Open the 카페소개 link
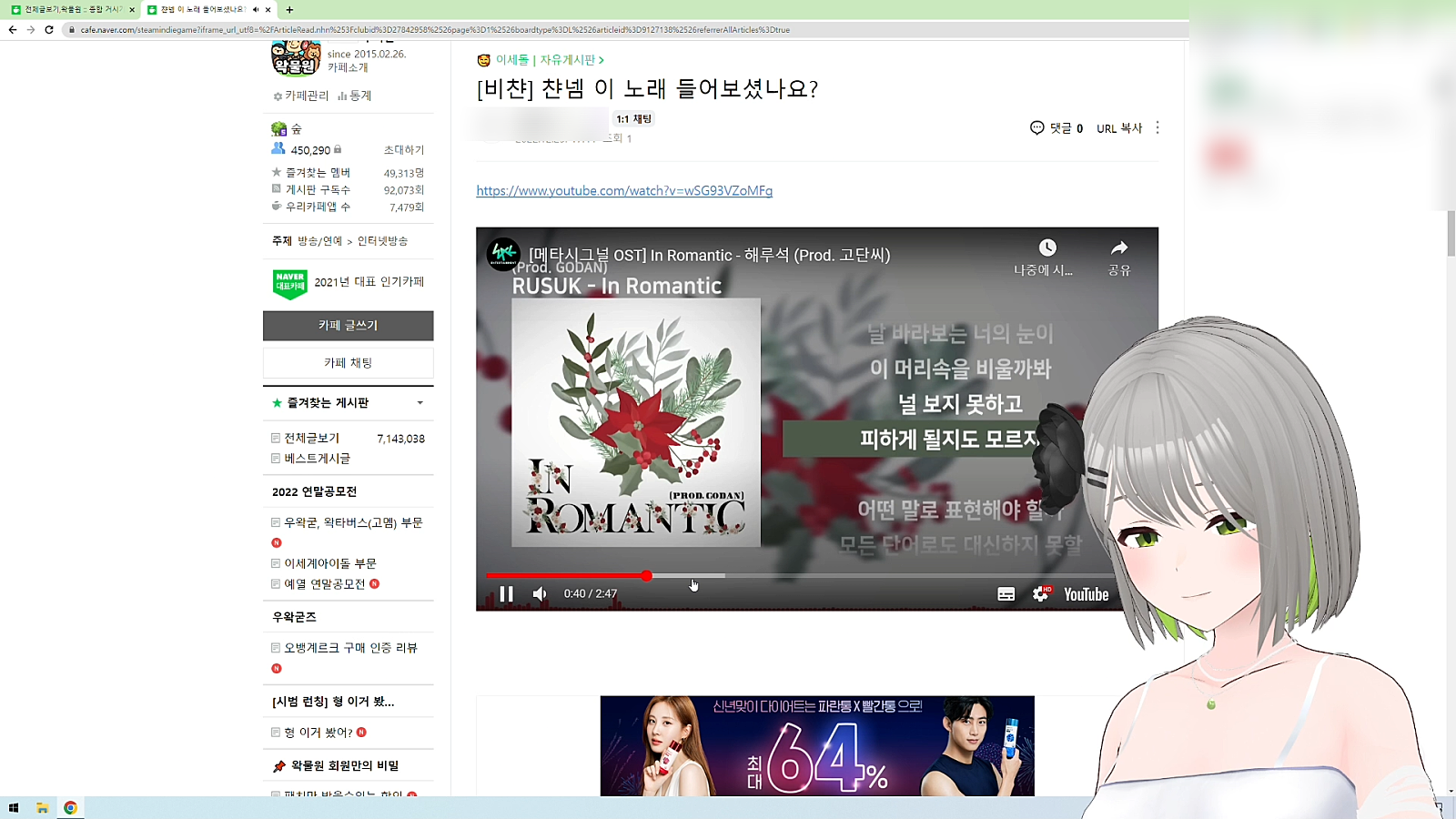1456x819 pixels. [x=348, y=67]
